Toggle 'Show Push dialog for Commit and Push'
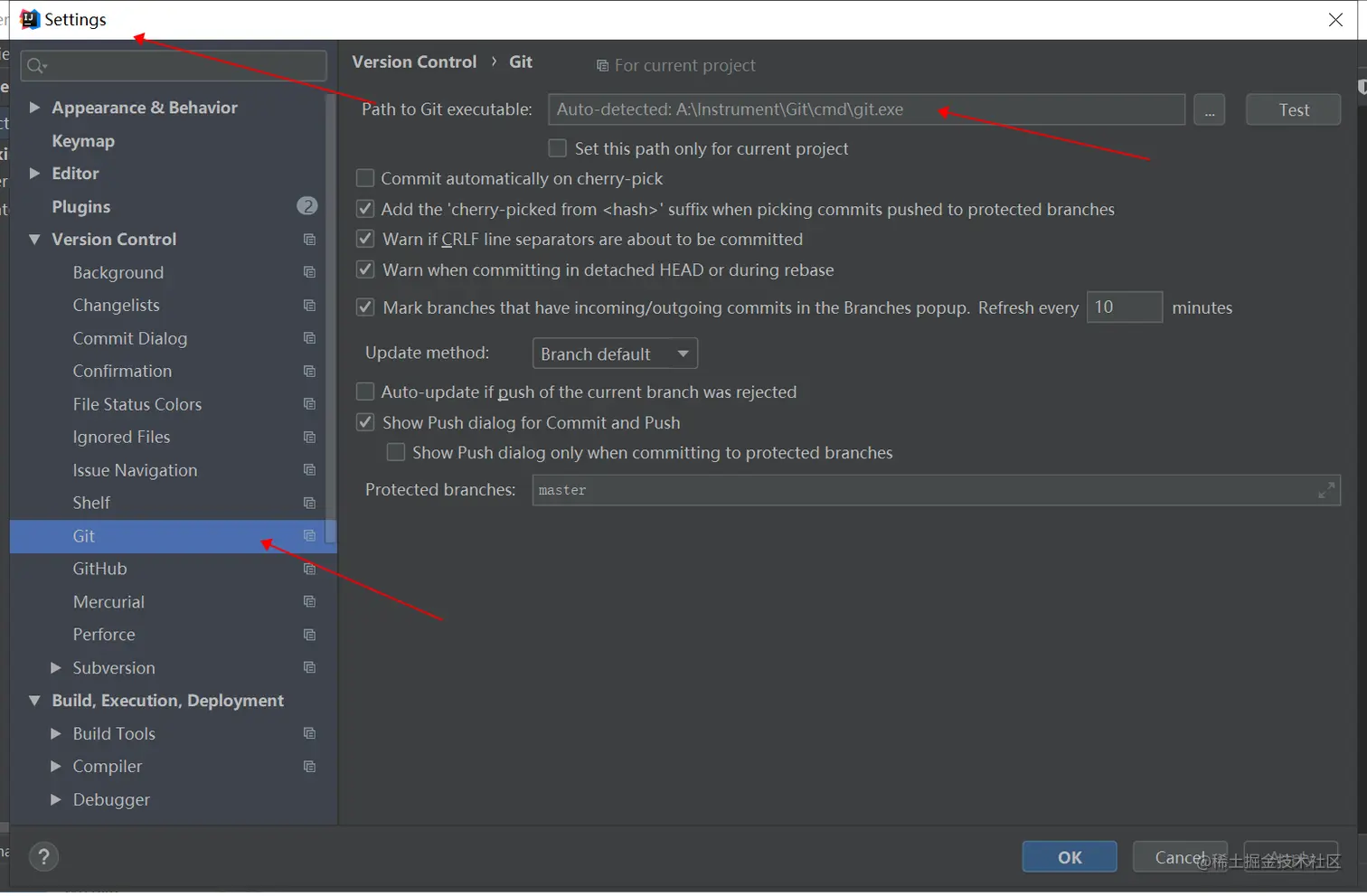Screen dimensions: 1367x896 click(x=365, y=422)
